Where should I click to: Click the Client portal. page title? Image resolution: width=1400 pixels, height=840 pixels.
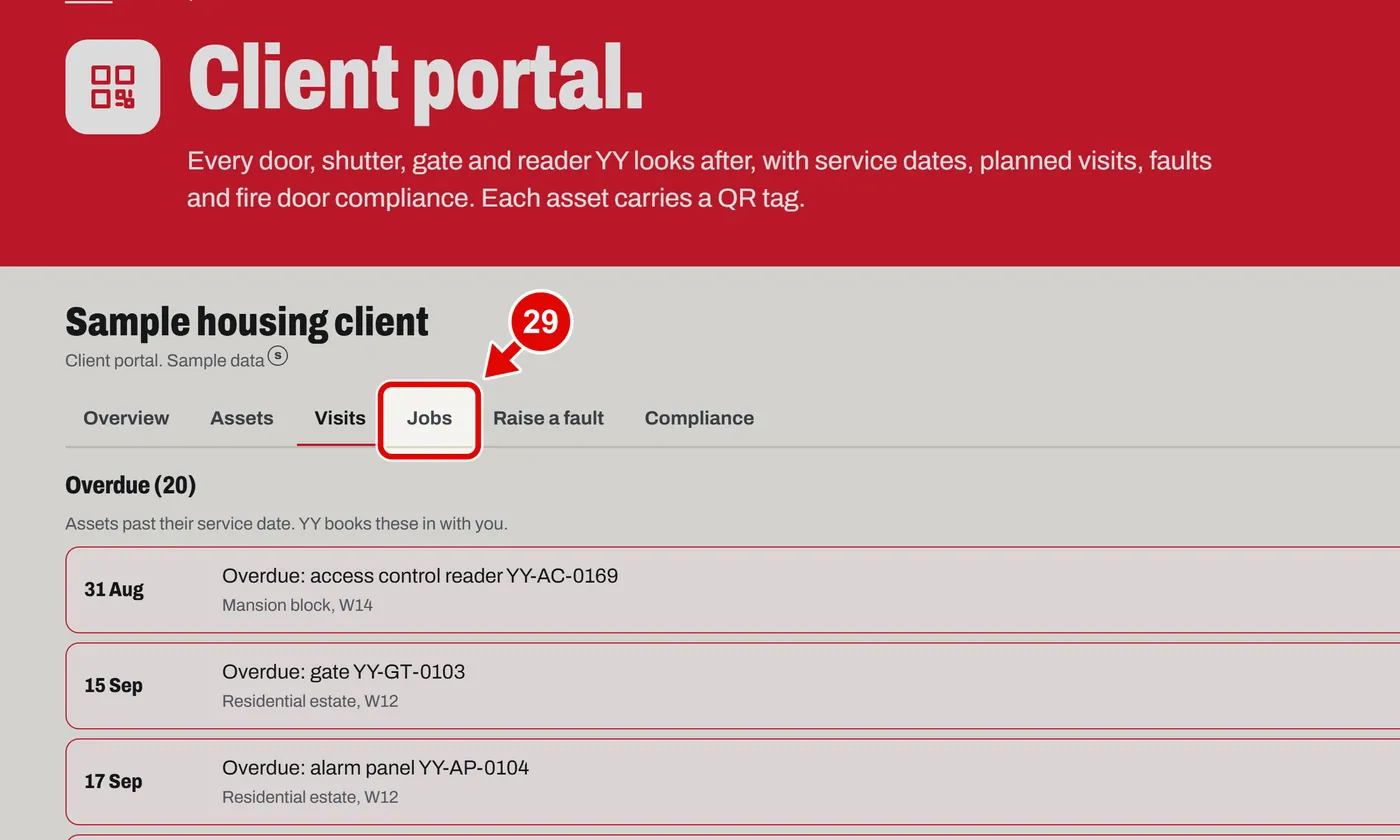pos(415,79)
